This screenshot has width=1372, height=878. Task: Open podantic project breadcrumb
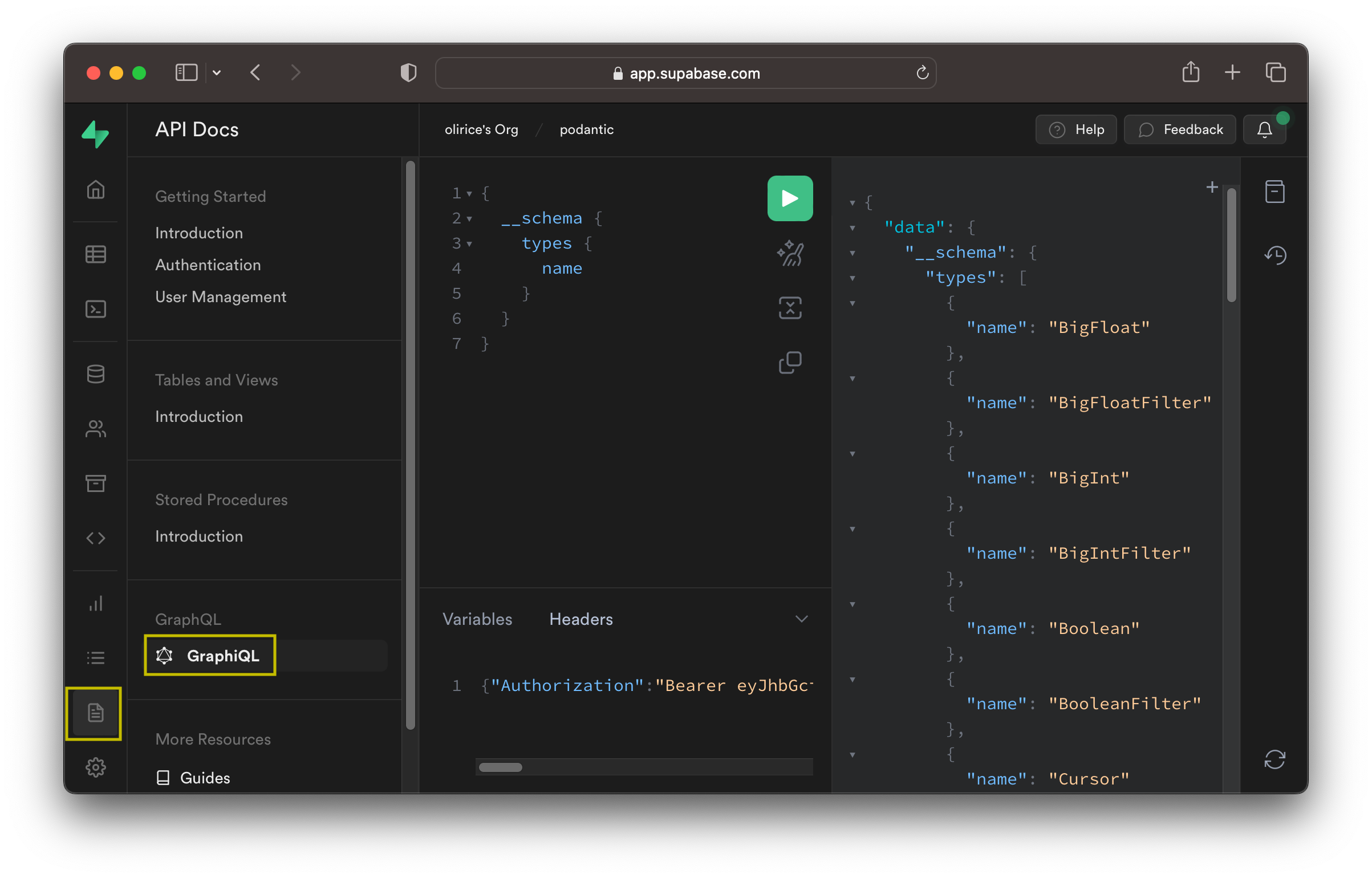(x=586, y=129)
